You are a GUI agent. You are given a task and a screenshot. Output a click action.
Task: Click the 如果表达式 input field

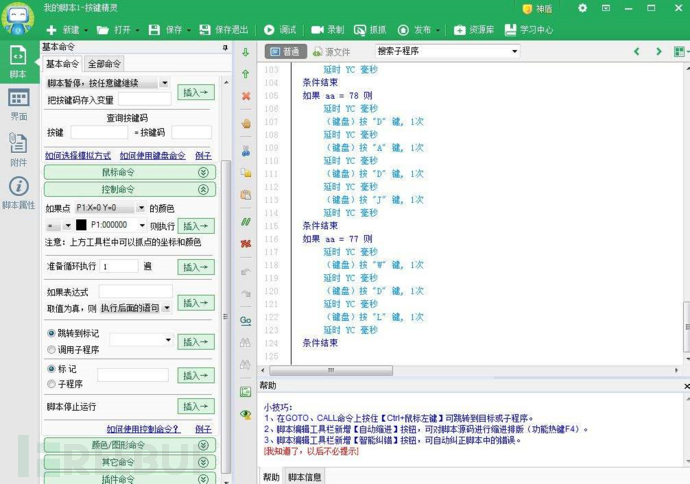(136, 291)
